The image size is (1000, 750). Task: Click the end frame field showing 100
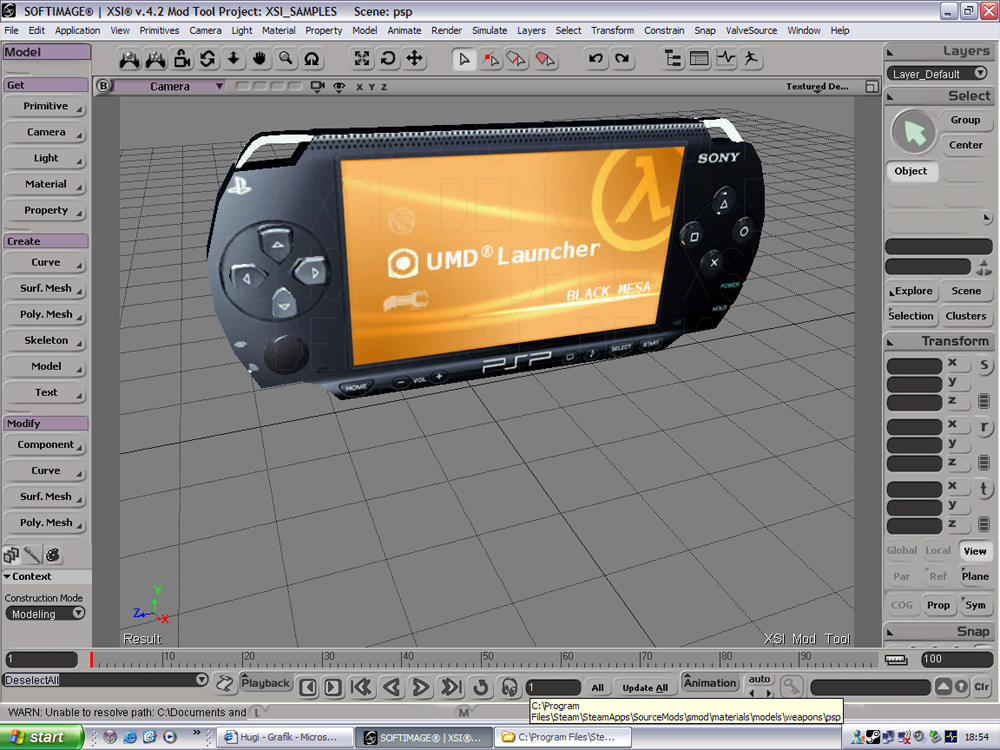pos(956,659)
